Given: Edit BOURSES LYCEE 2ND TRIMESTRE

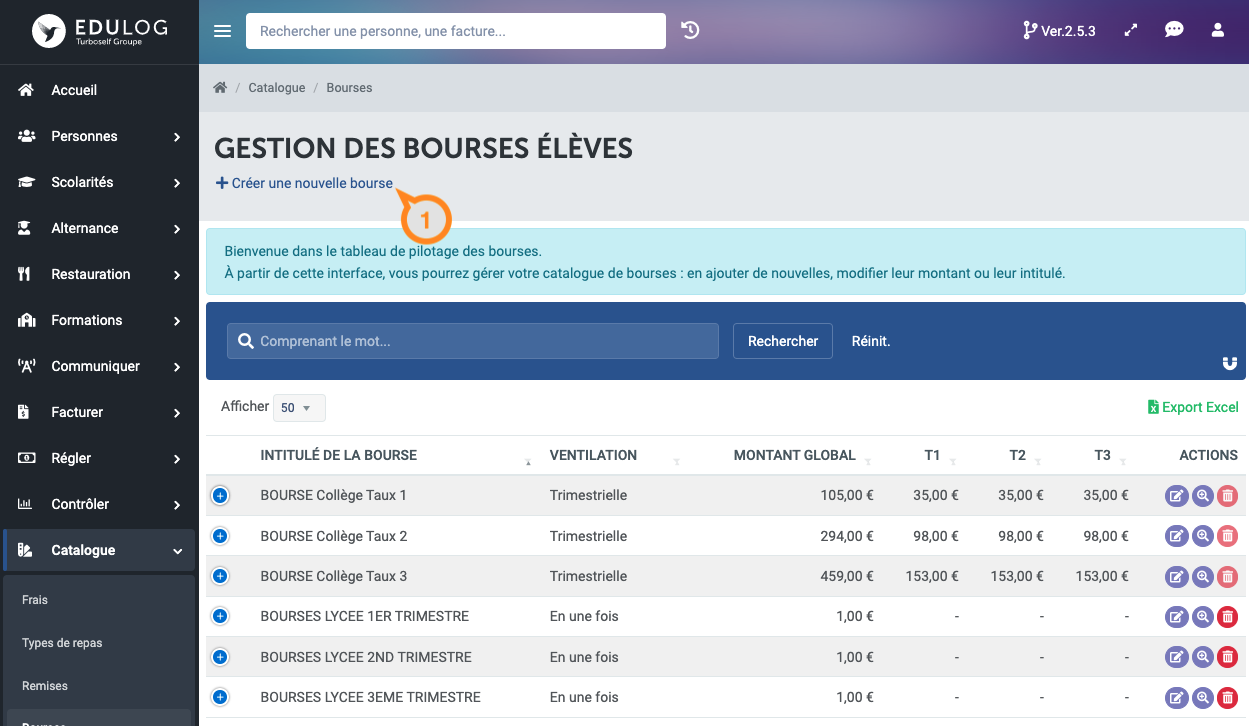Looking at the screenshot, I should coord(1177,657).
